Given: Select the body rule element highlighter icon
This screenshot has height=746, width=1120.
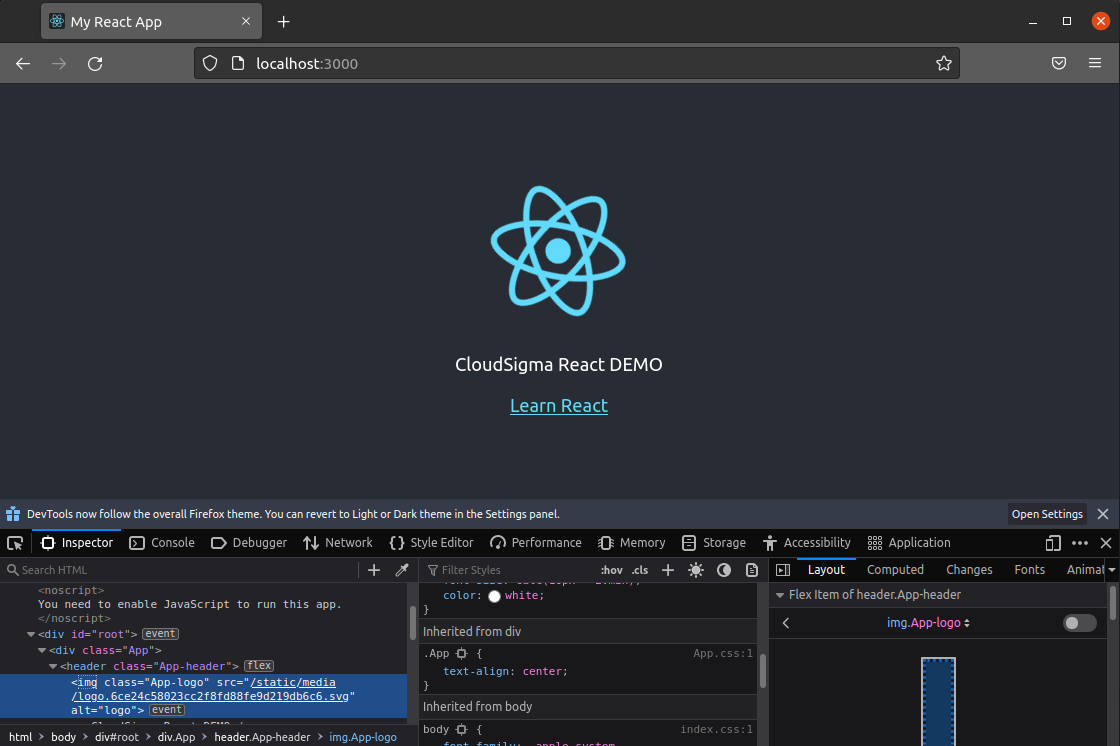Looking at the screenshot, I should (x=461, y=730).
